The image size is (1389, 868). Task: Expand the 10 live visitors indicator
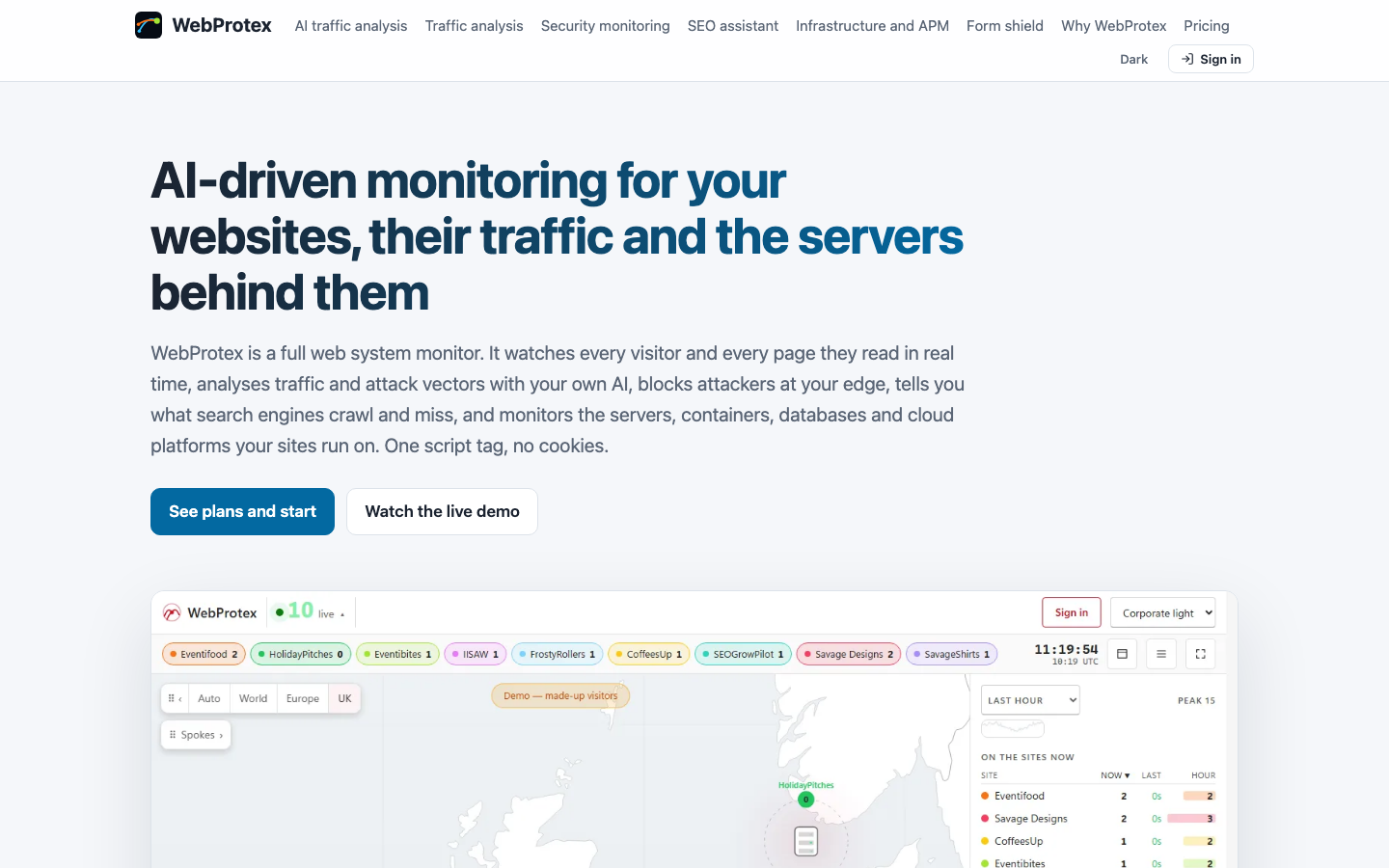pyautogui.click(x=309, y=611)
